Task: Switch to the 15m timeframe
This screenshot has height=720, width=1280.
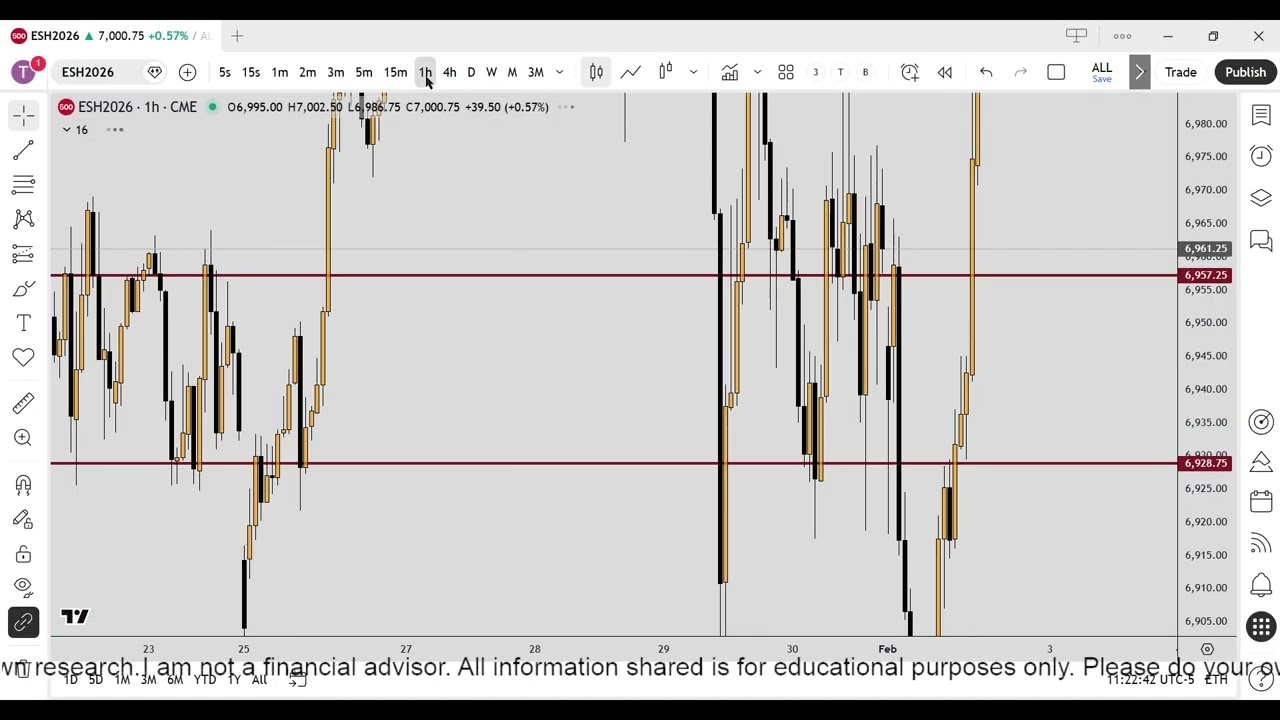Action: point(395,72)
